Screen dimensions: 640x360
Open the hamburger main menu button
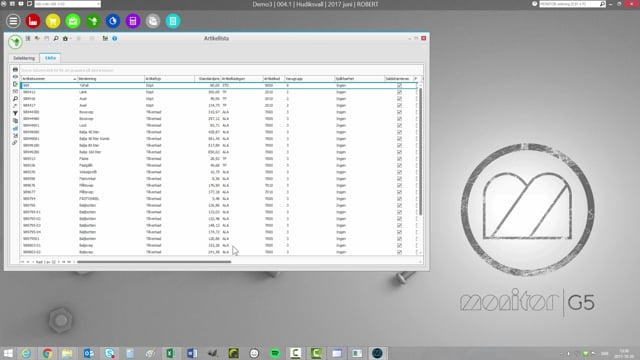click(13, 21)
